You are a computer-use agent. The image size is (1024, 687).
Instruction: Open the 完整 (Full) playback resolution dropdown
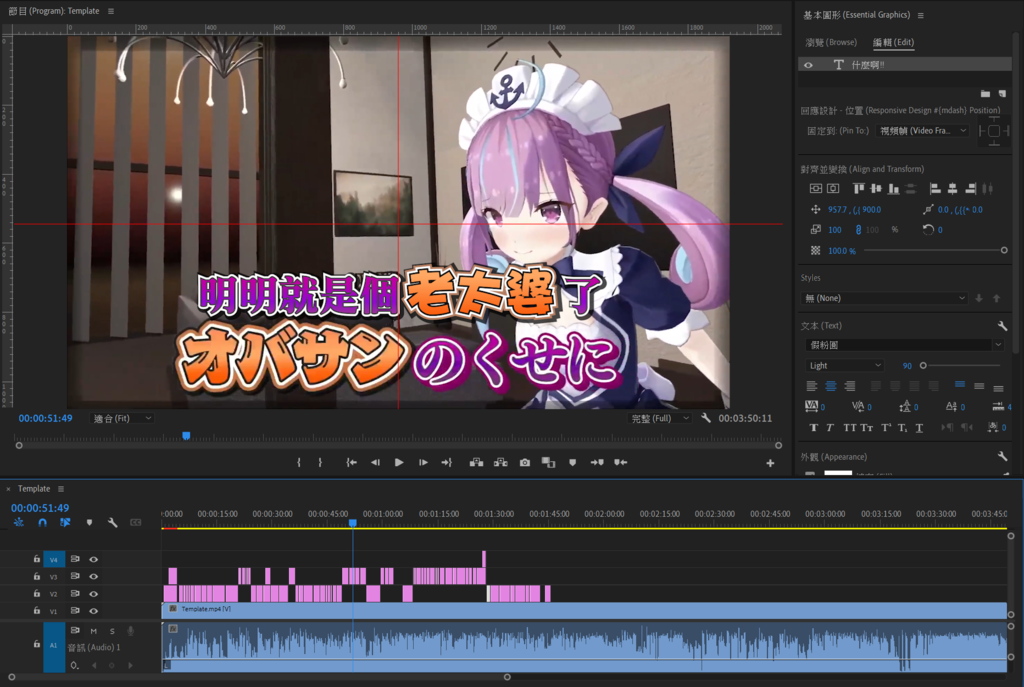pos(660,419)
